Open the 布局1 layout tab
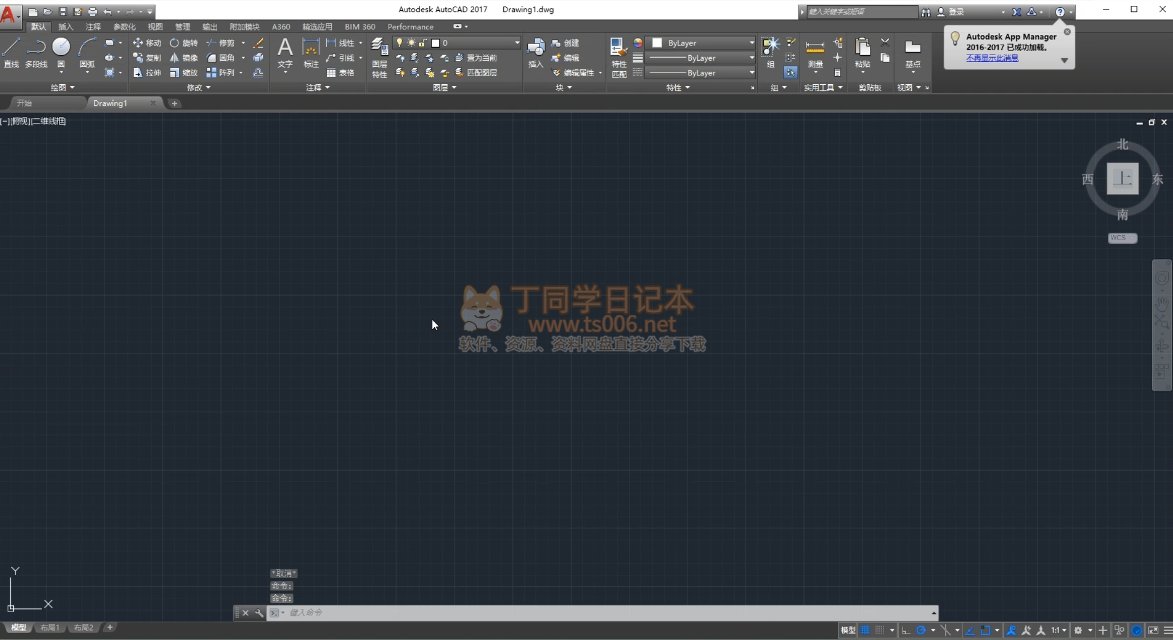Image resolution: width=1173 pixels, height=640 pixels. click(49, 628)
